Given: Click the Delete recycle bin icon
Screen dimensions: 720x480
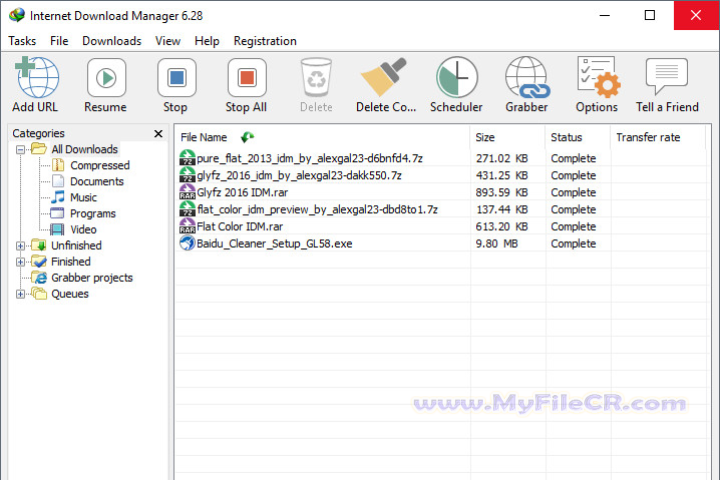Looking at the screenshot, I should [x=316, y=78].
